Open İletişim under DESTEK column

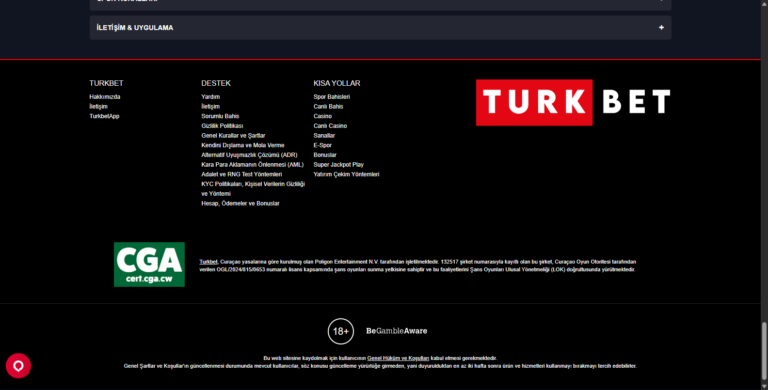click(x=211, y=106)
